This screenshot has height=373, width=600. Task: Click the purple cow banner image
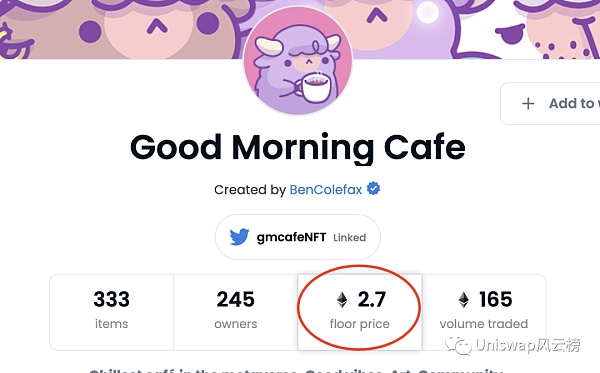[x=115, y=29]
